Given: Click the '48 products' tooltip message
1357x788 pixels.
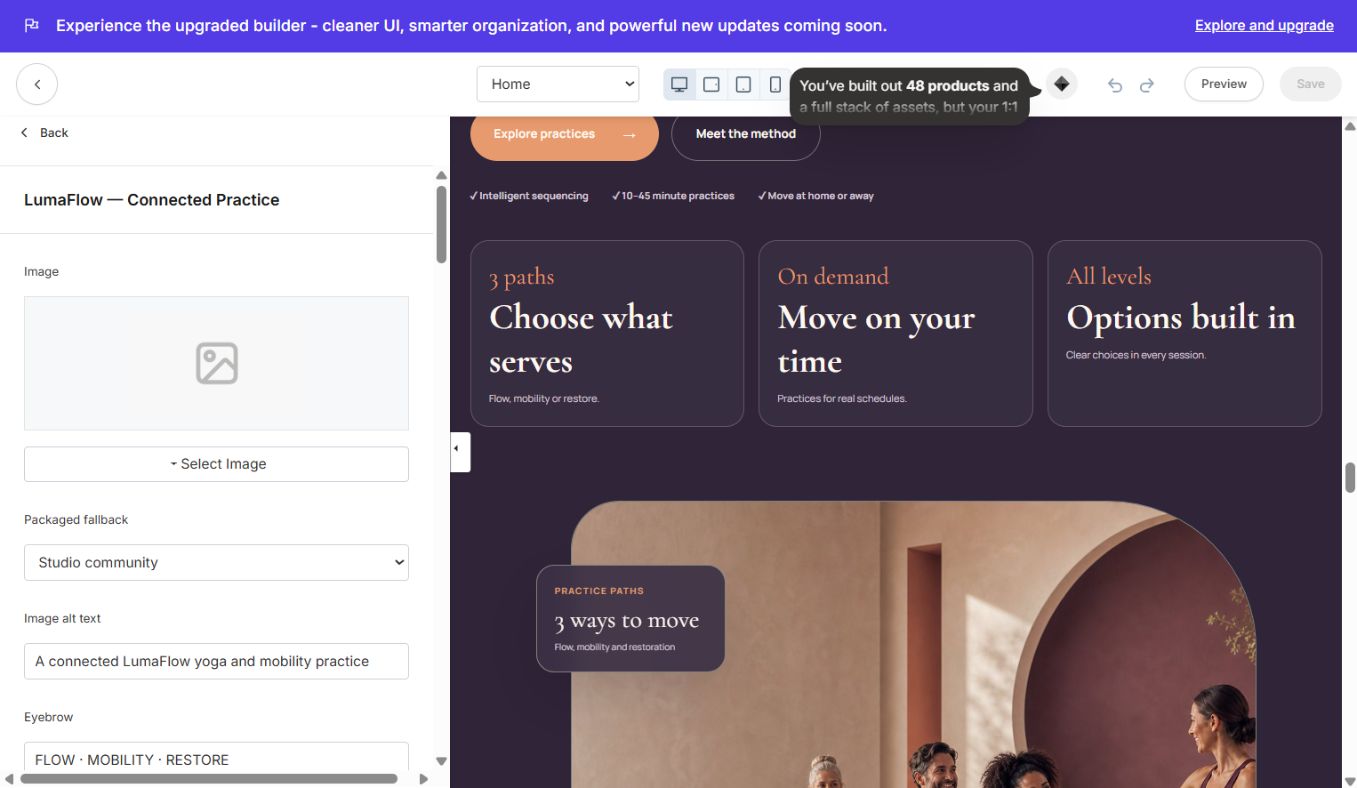Looking at the screenshot, I should [x=909, y=96].
